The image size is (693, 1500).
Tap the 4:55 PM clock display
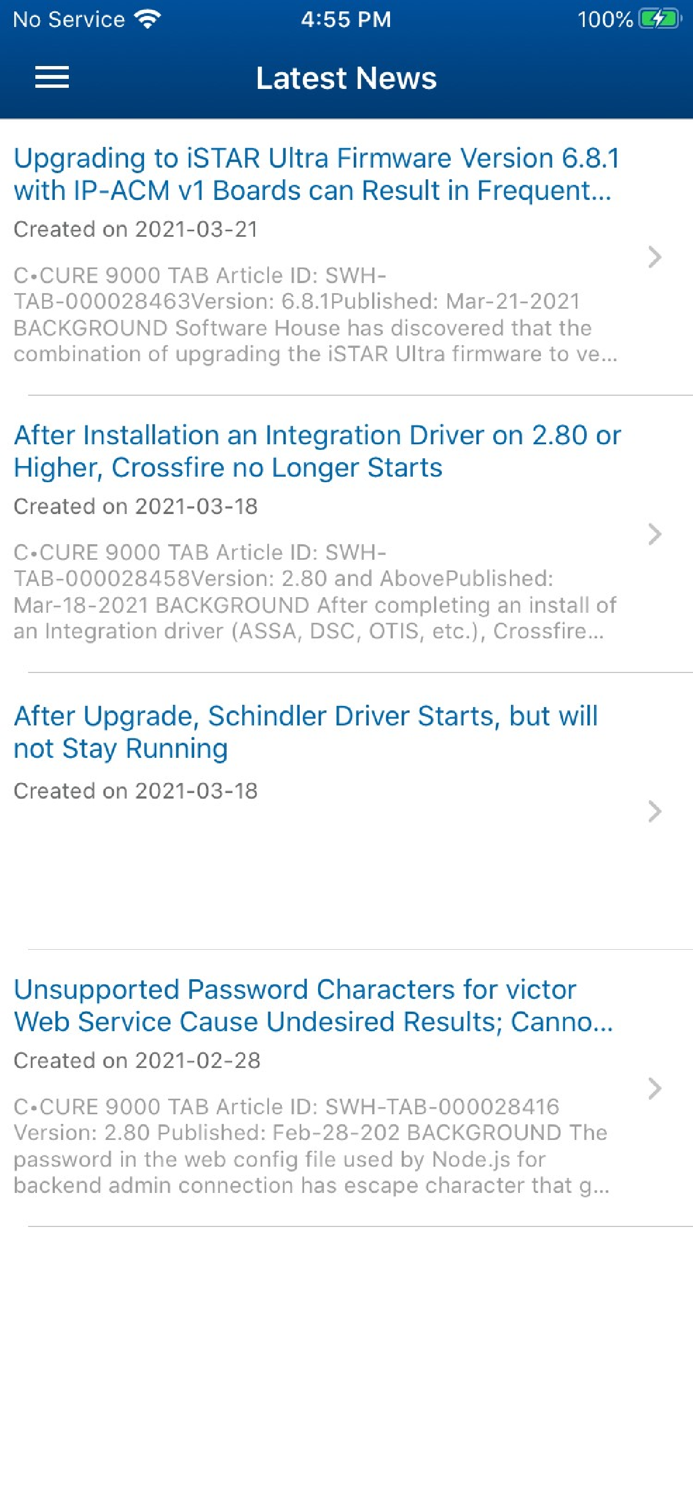click(x=346, y=19)
